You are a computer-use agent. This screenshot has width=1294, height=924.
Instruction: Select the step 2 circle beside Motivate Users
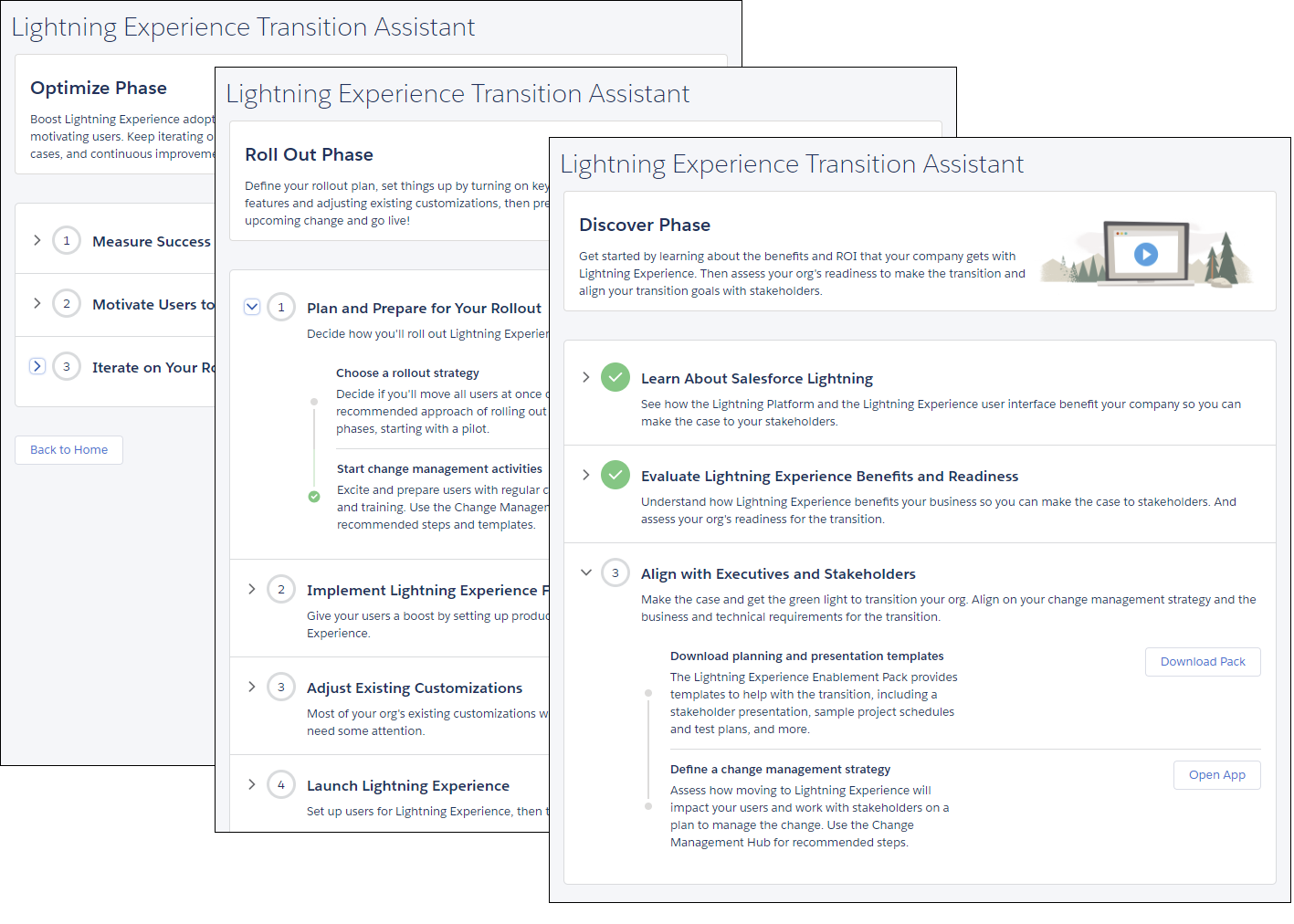click(67, 303)
